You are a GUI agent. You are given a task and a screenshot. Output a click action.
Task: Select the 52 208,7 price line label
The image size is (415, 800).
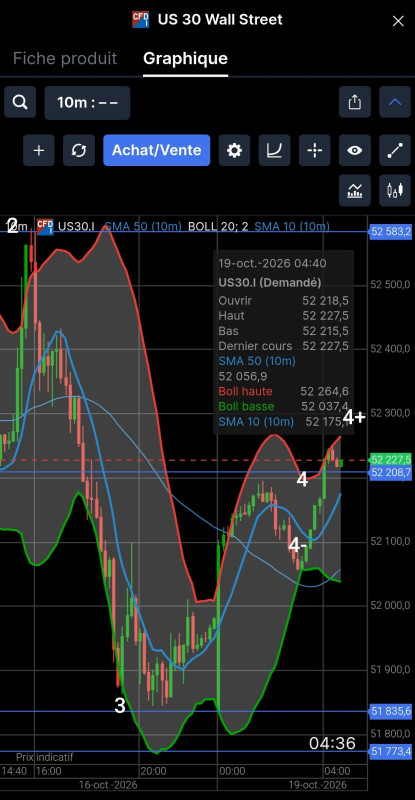(390, 472)
